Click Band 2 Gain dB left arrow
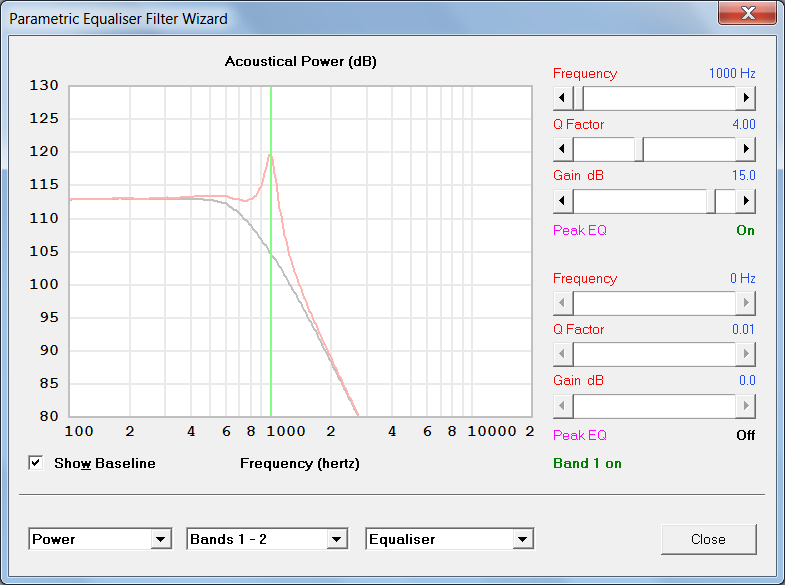Screen dimensions: 785x585 pyautogui.click(x=563, y=405)
